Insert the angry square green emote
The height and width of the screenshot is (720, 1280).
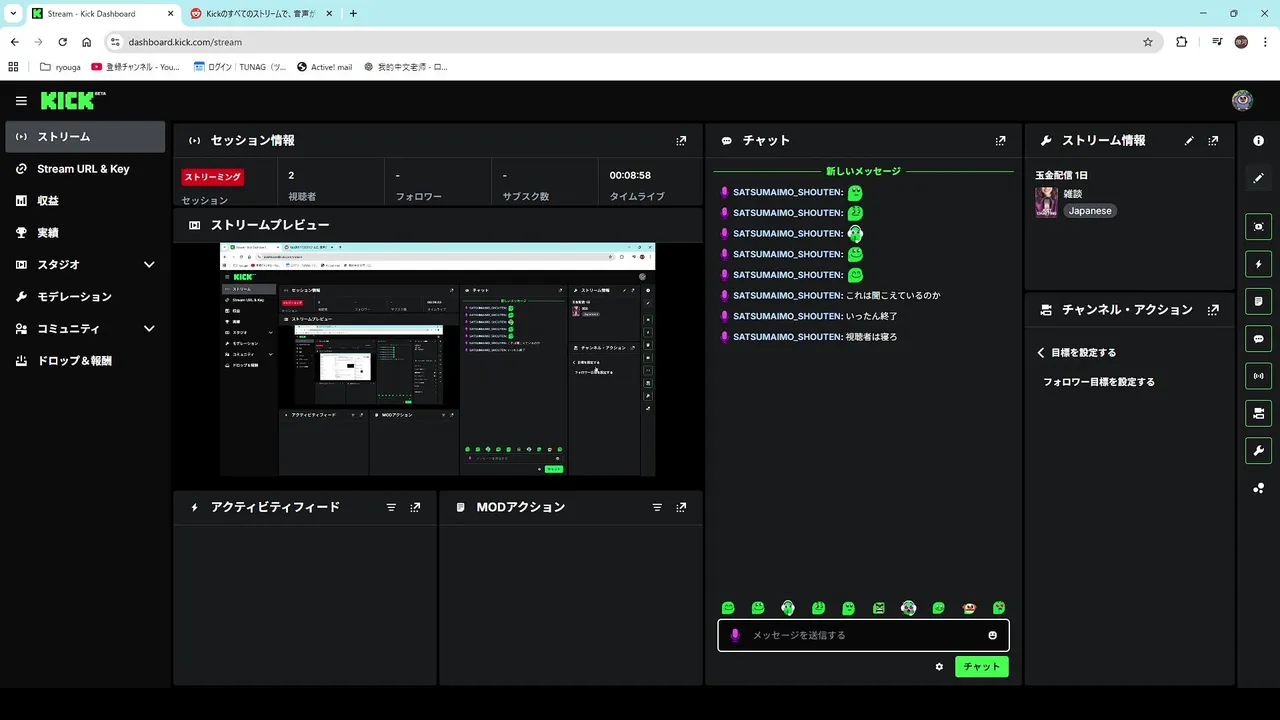[x=878, y=608]
